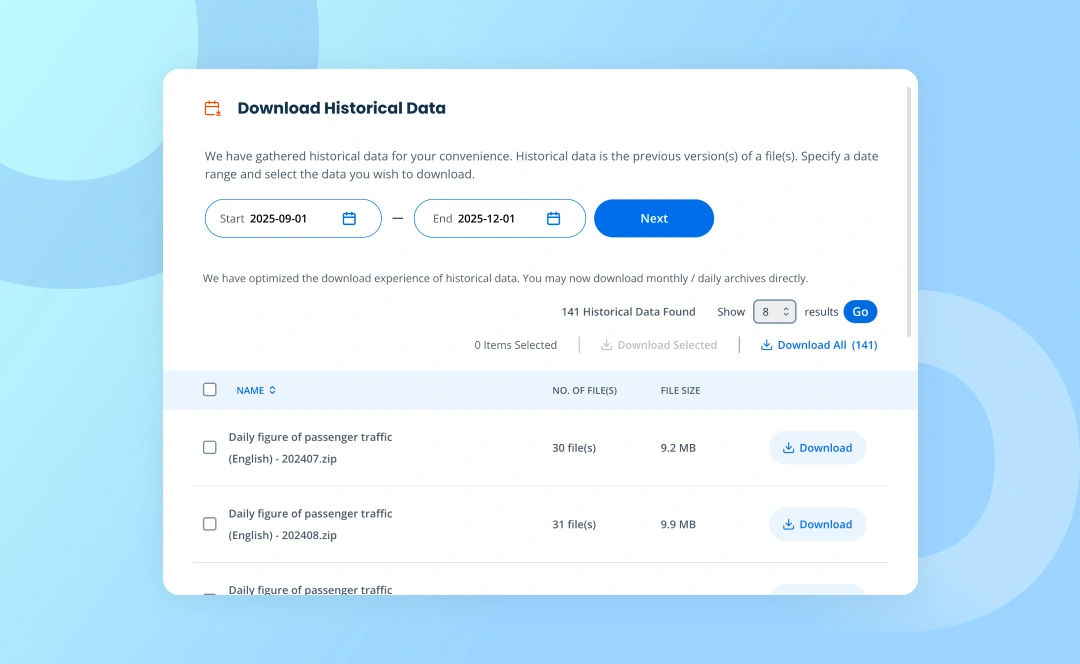Click download icon in the 202408.zip row
Screen dimensions: 1080x664
click(788, 524)
